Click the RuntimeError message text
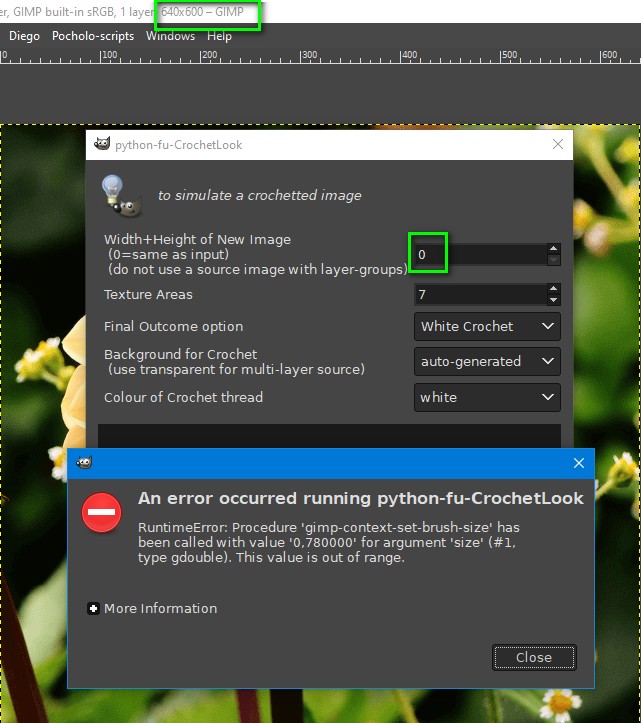The width and height of the screenshot is (641, 723). (x=329, y=542)
